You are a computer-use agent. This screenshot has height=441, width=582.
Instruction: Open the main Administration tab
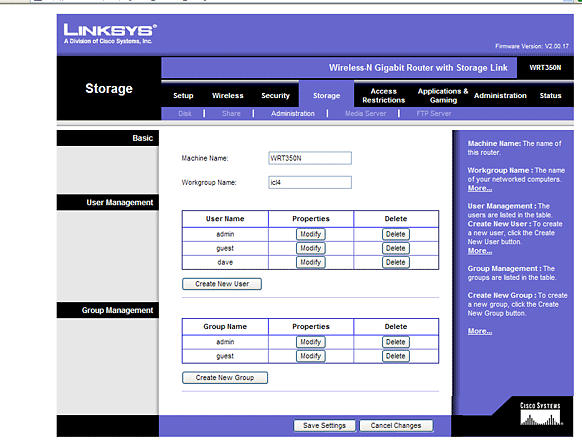(x=500, y=95)
